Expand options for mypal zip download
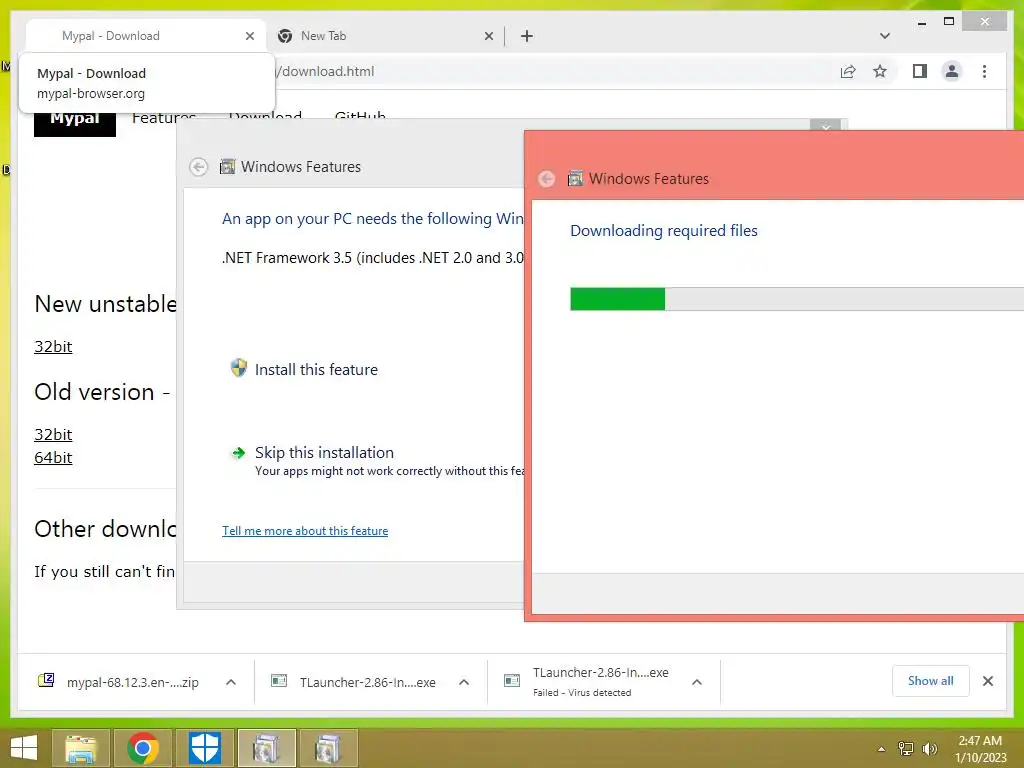 coord(231,682)
